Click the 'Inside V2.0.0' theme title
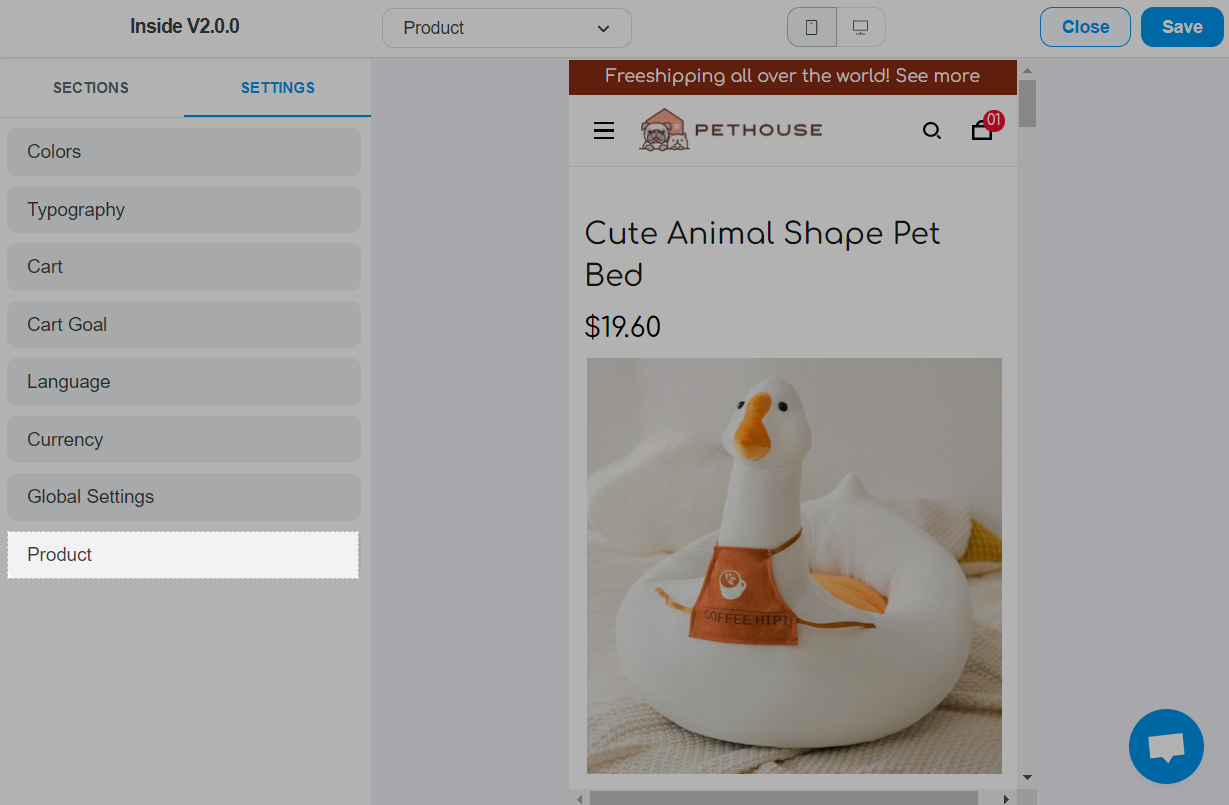This screenshot has height=805, width=1229. (185, 27)
